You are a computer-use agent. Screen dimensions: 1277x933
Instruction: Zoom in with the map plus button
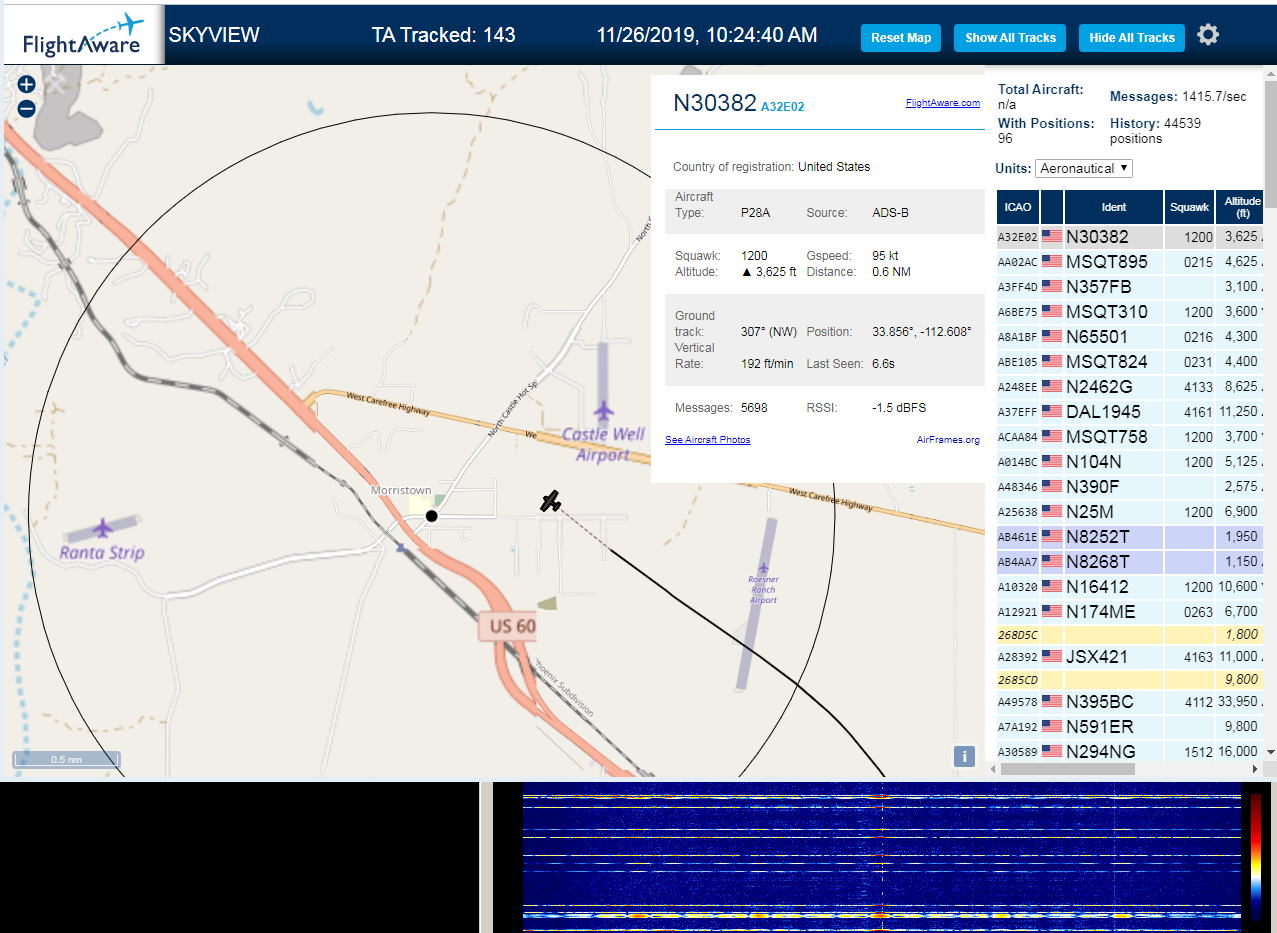pos(27,85)
